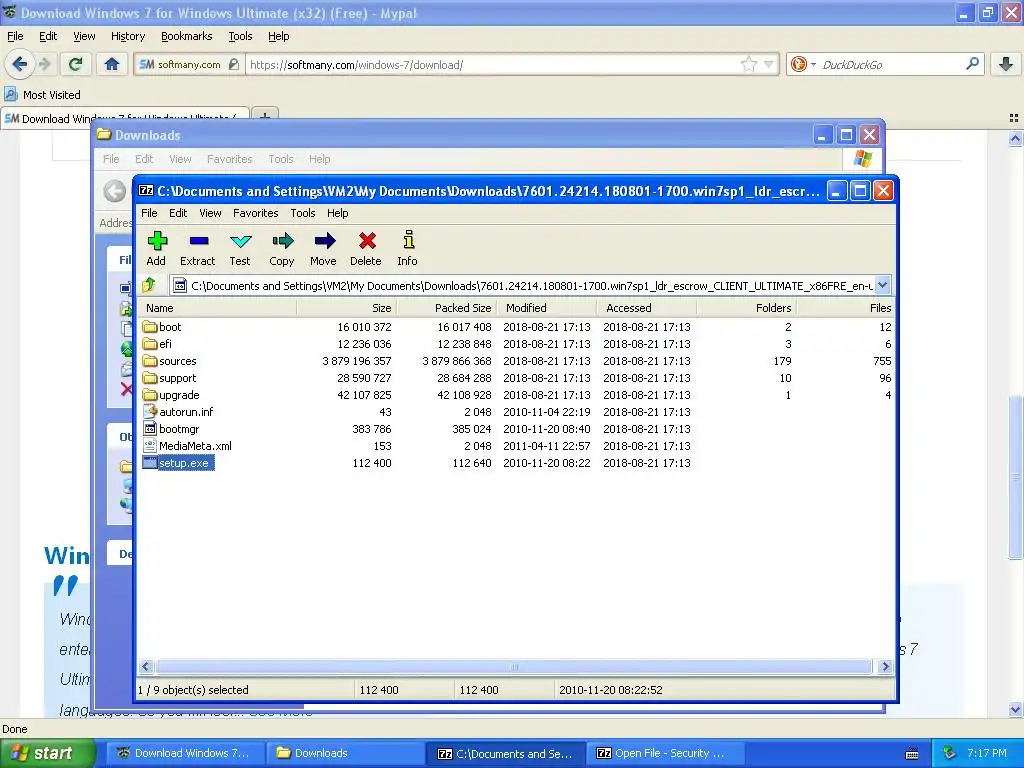
Task: Open the Windows Start button
Action: (48, 753)
